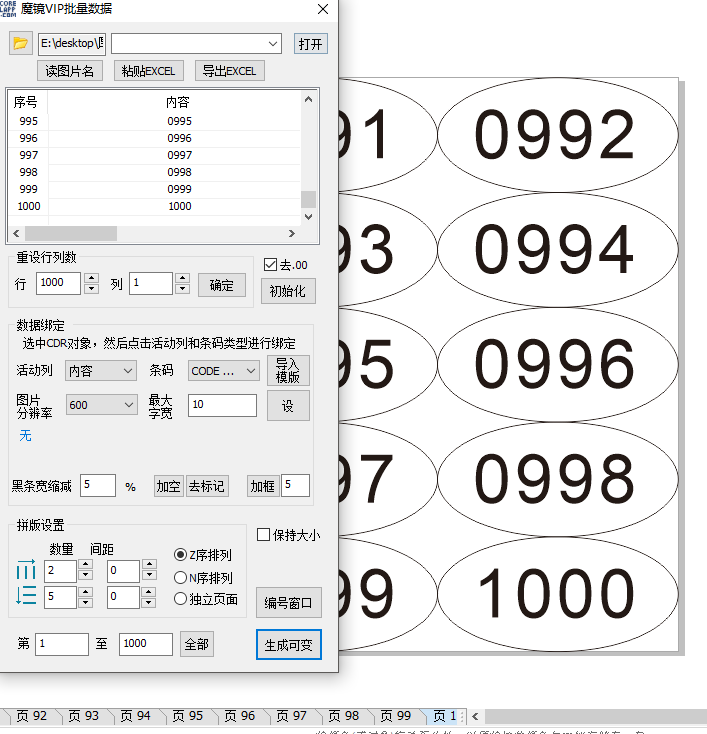Click the 确定 button for rows and columns
The width and height of the screenshot is (707, 734).
tap(221, 285)
